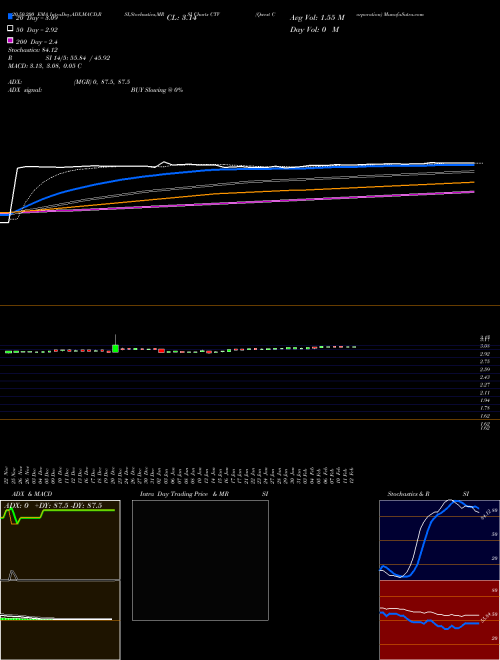This screenshot has width=500, height=660.
Task: Click the 'BUY Slowing @ 0%' signal text
Action: coord(157,90)
